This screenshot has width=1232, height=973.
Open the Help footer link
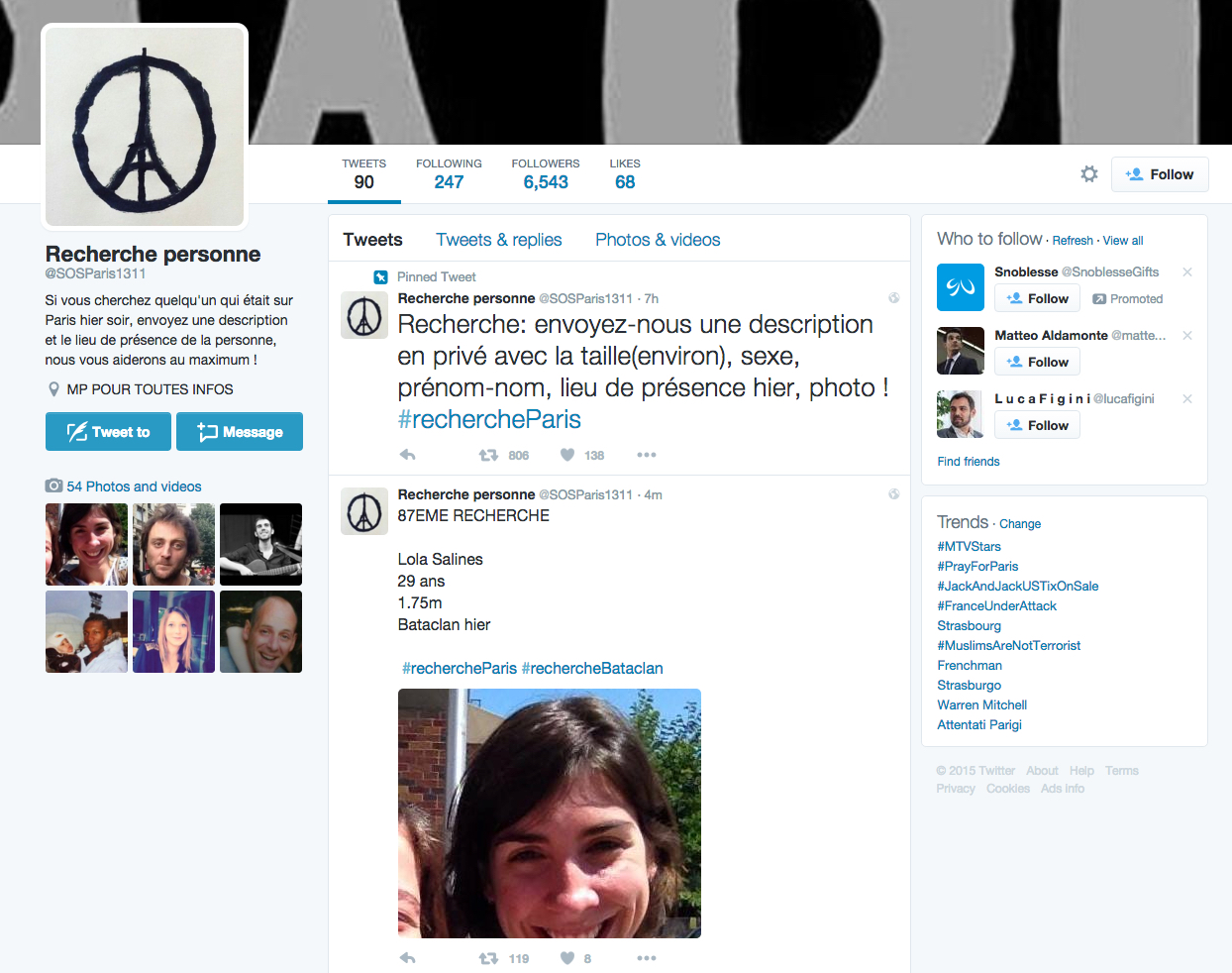tap(1081, 771)
